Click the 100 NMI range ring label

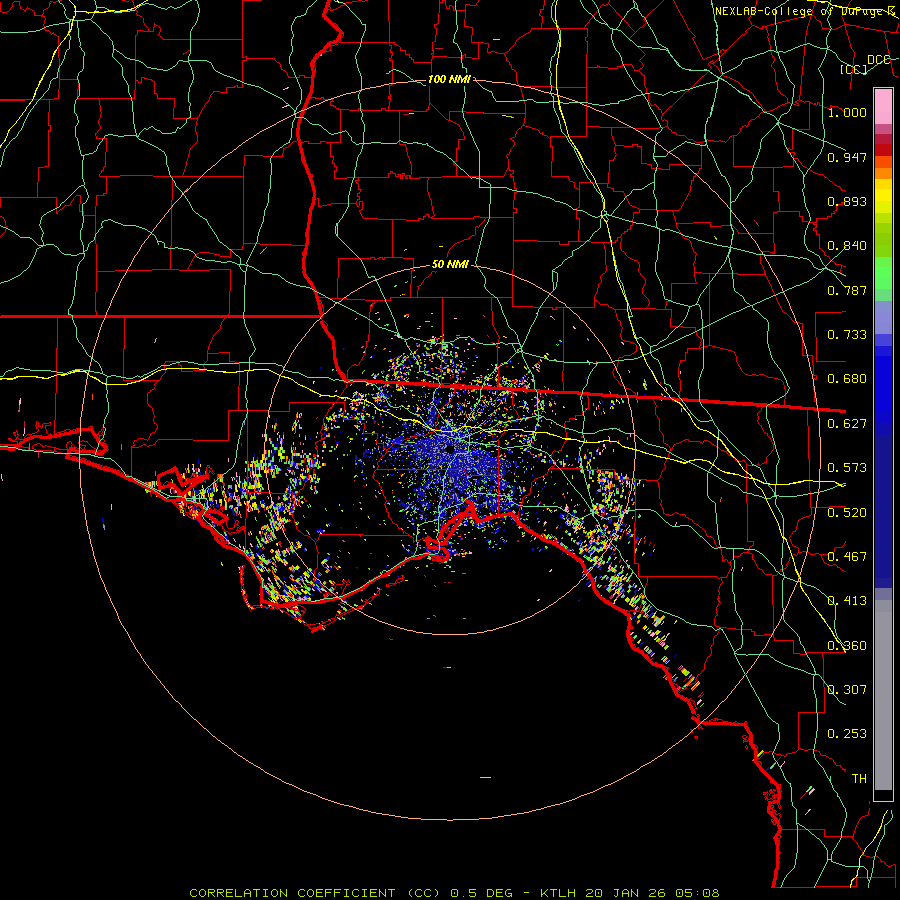point(449,79)
